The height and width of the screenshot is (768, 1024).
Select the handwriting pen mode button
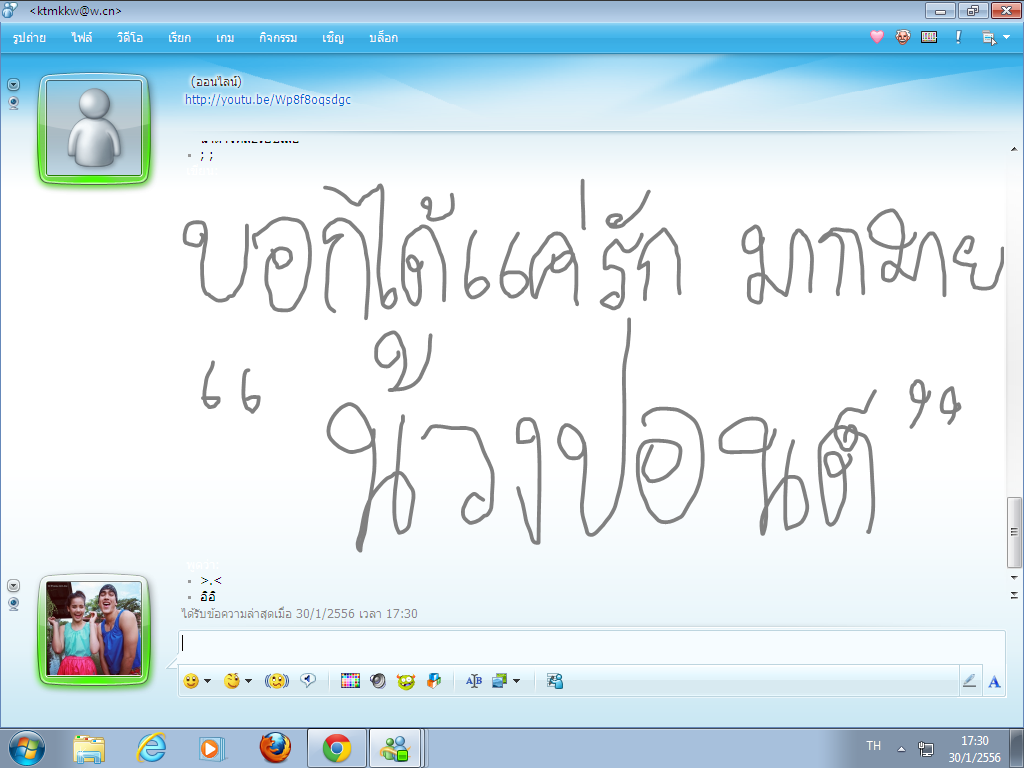click(969, 681)
